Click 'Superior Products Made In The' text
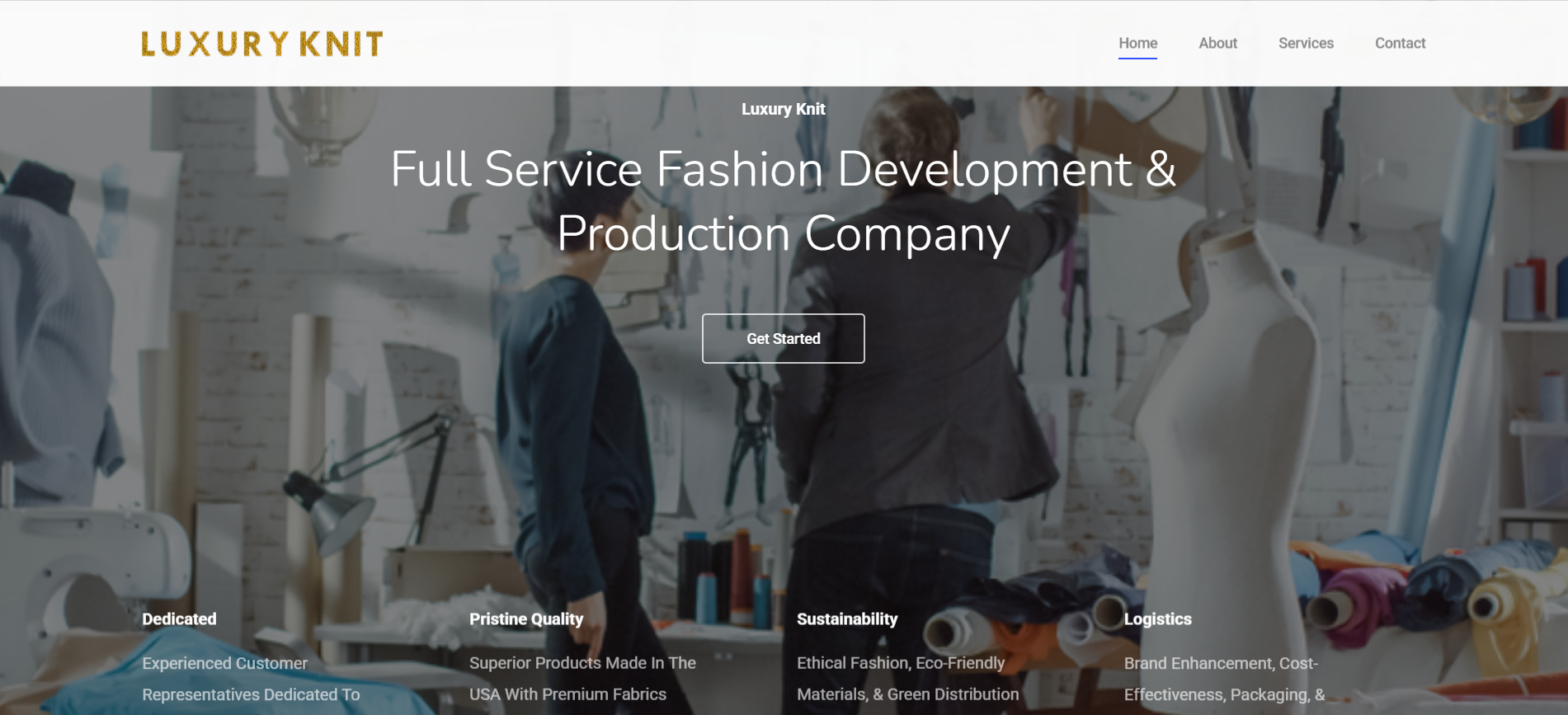This screenshot has width=1568, height=715. pos(582,663)
